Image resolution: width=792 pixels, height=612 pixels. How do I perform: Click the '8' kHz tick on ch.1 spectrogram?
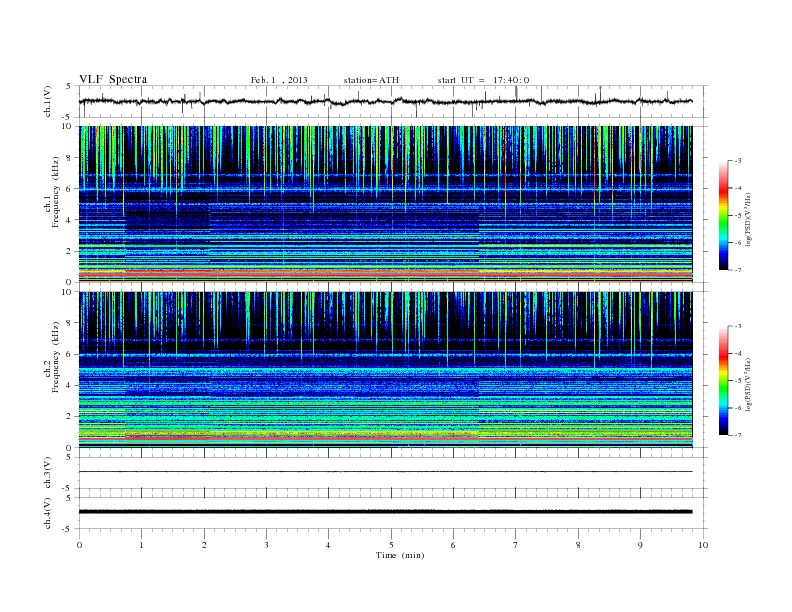[69, 158]
